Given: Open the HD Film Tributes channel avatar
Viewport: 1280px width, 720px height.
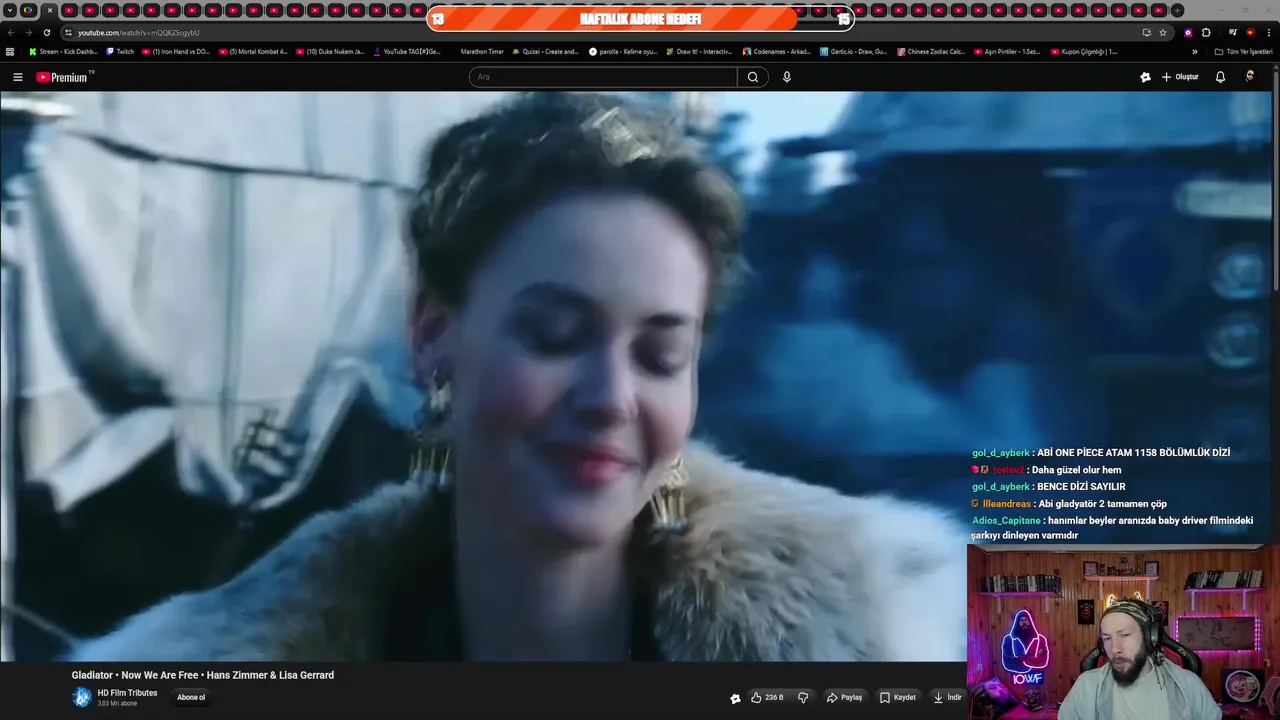Looking at the screenshot, I should click(82, 697).
